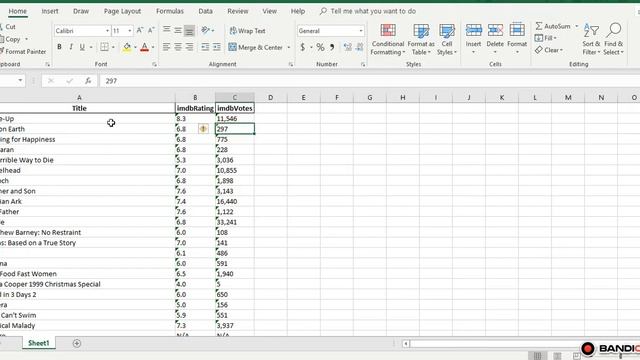Click the Top Align icon
640x360 pixels.
pos(167,30)
